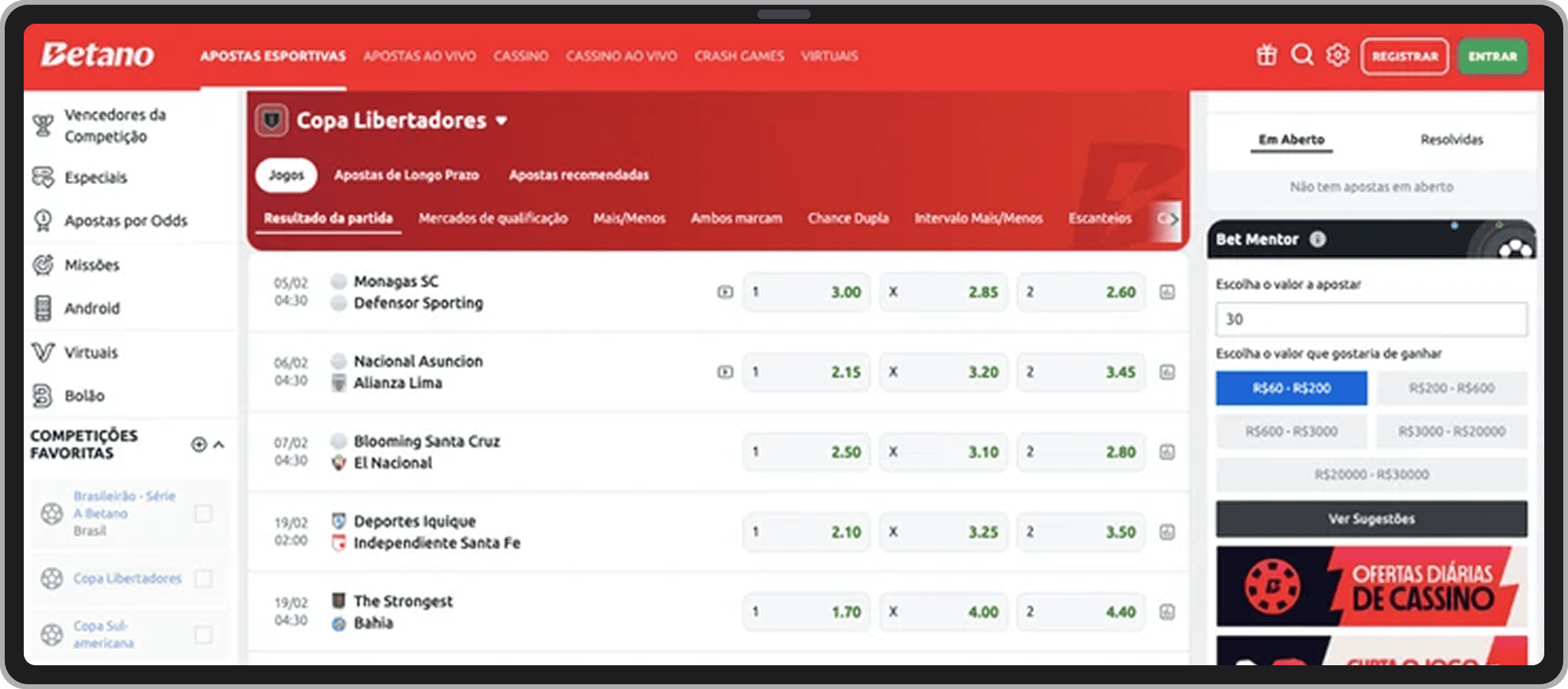The height and width of the screenshot is (689, 1568).
Task: Bet on Monagas SC win at 3.00
Action: coord(807,292)
